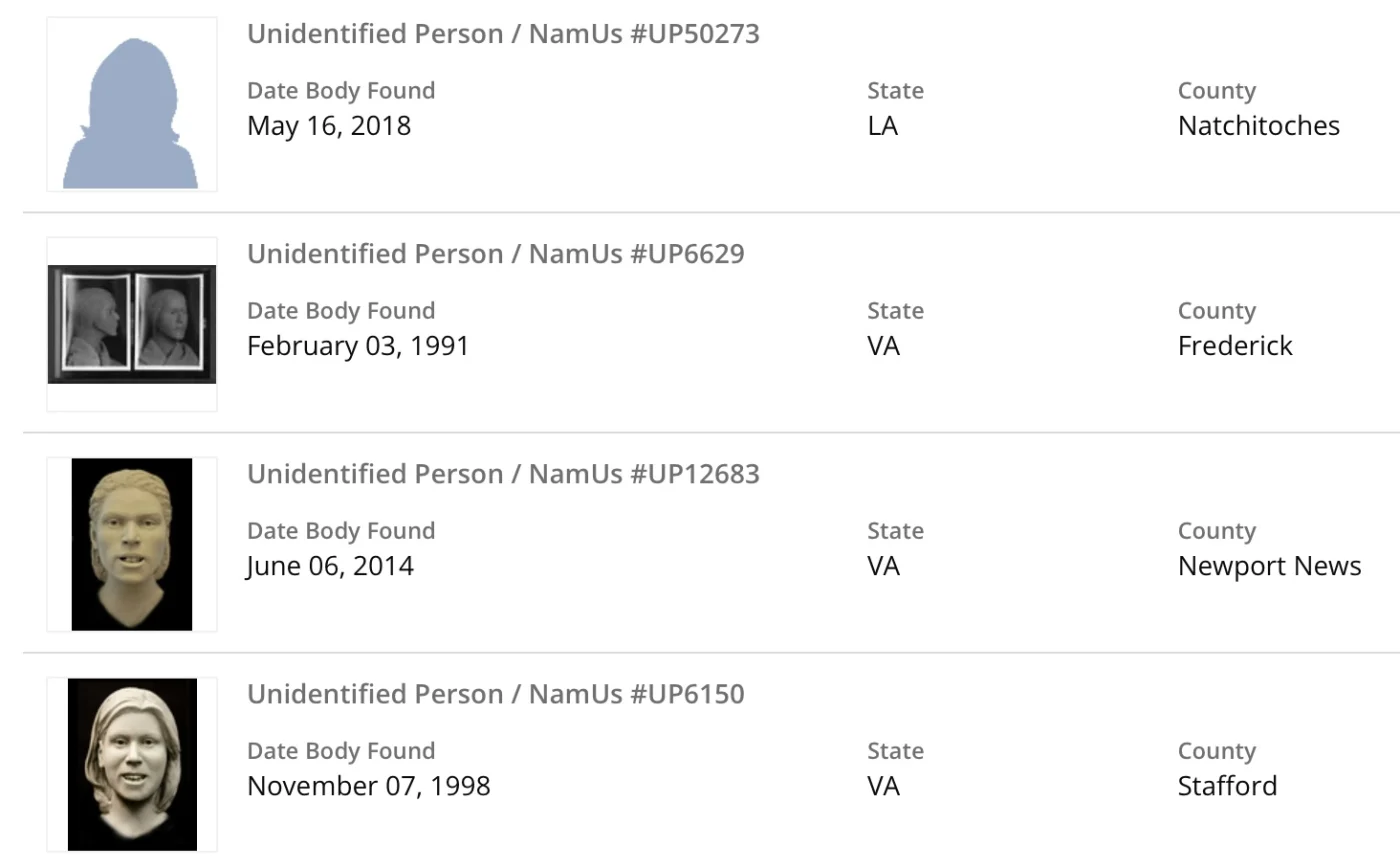Click the LA state value
This screenshot has width=1400, height=868.
882,126
